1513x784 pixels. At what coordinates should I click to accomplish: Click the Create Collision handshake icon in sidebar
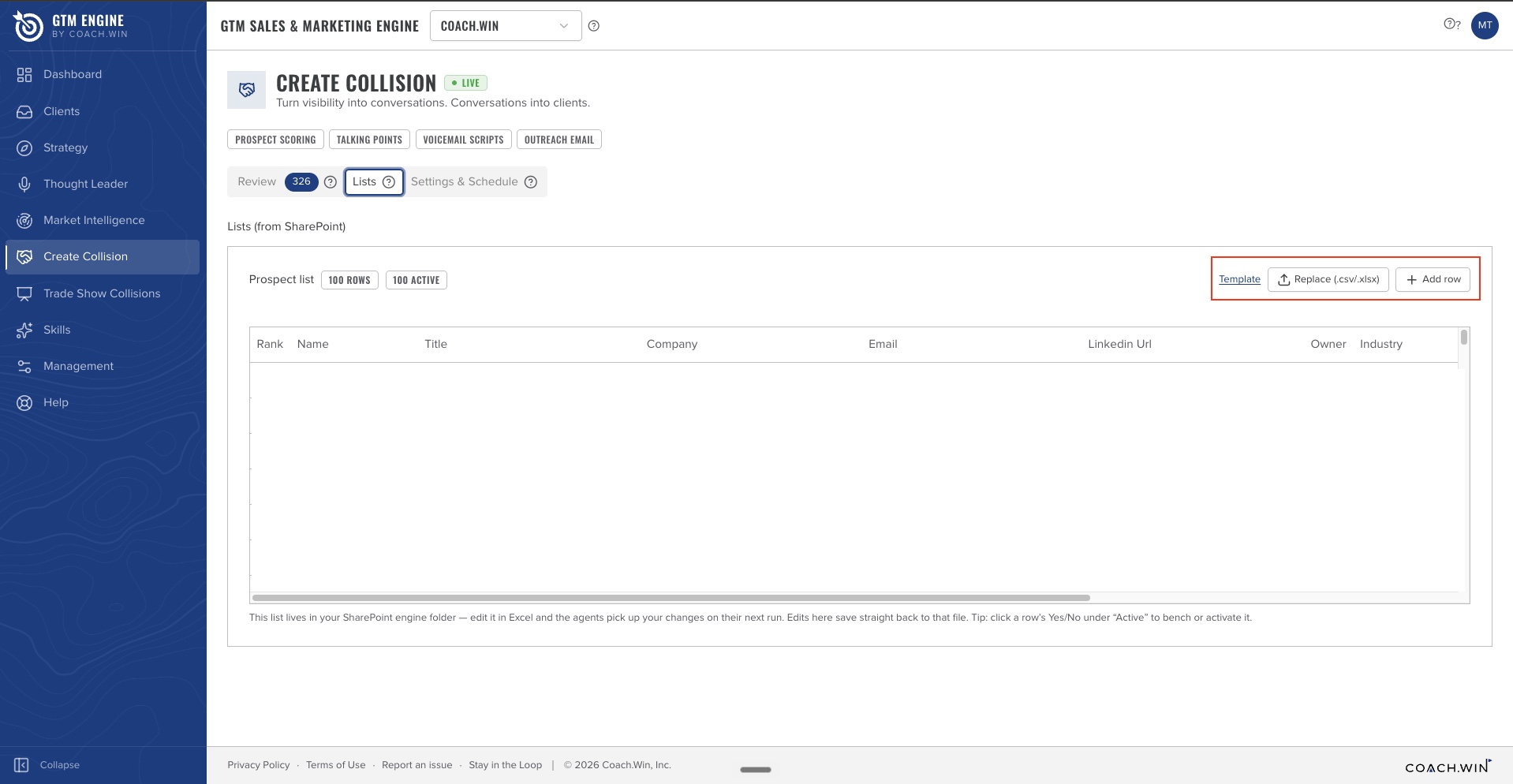[x=24, y=257]
